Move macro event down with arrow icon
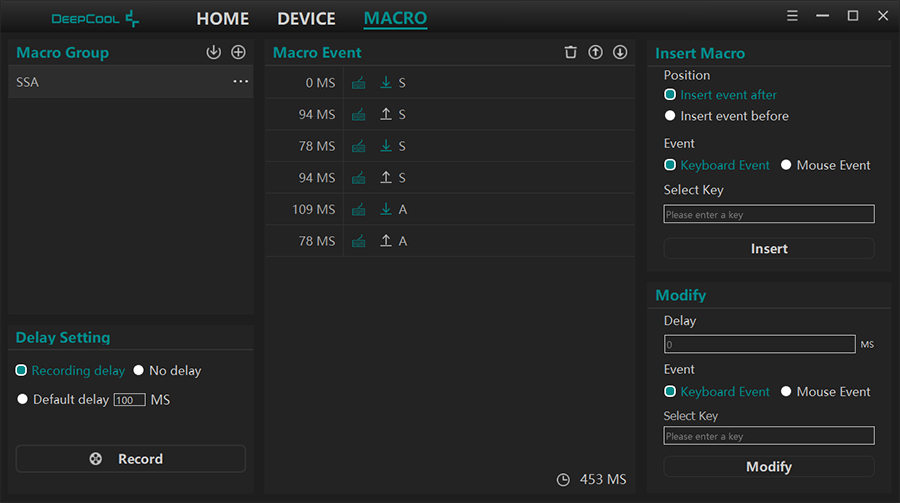This screenshot has width=900, height=503. [620, 52]
